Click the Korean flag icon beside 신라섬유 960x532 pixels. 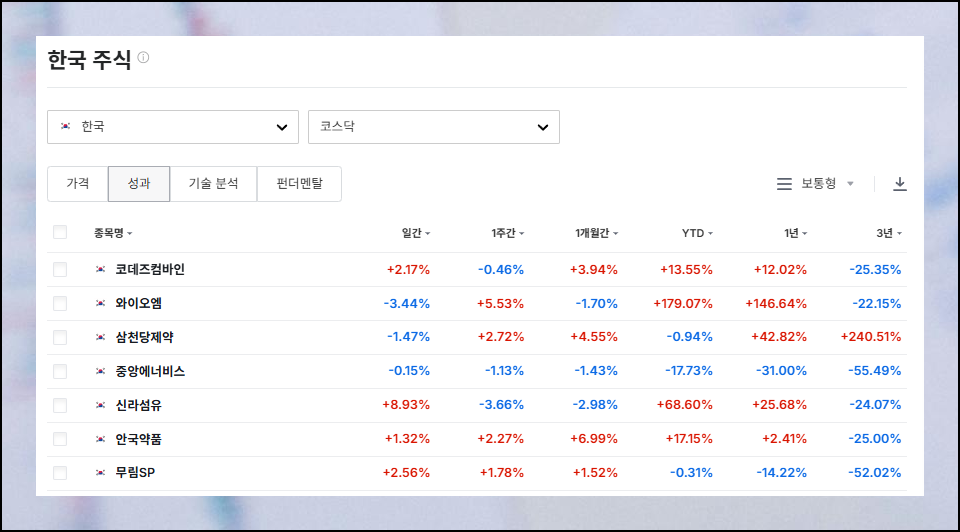coord(100,405)
